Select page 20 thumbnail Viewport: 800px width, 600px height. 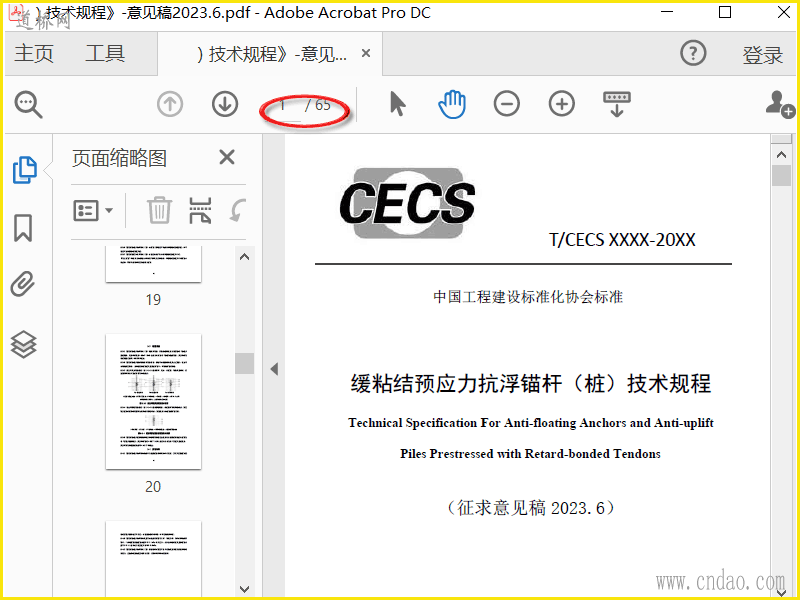click(154, 402)
